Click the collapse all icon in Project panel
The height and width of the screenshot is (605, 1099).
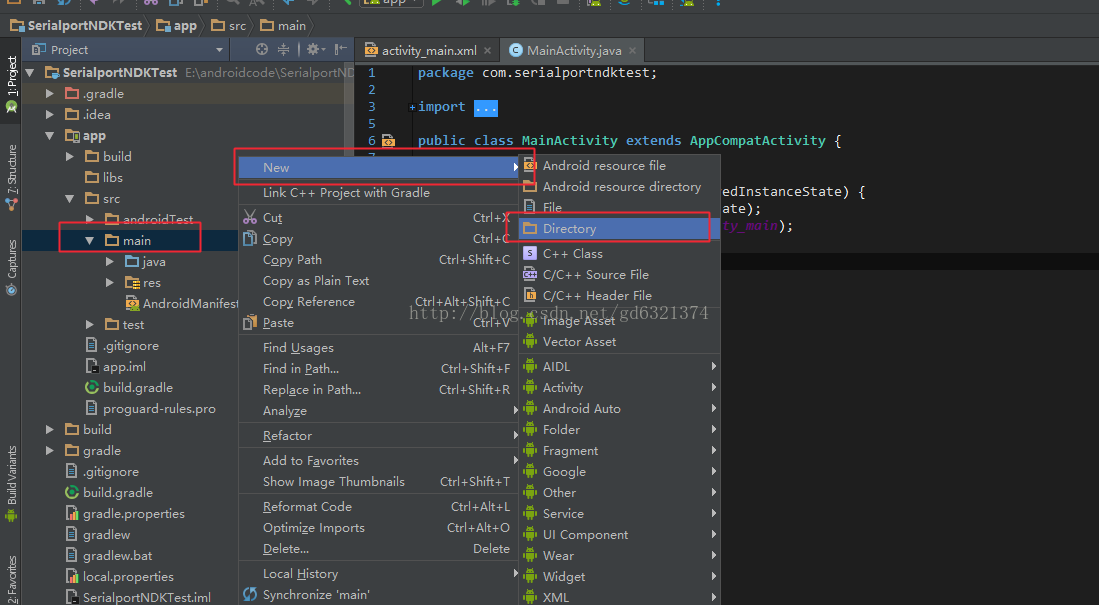click(x=283, y=49)
